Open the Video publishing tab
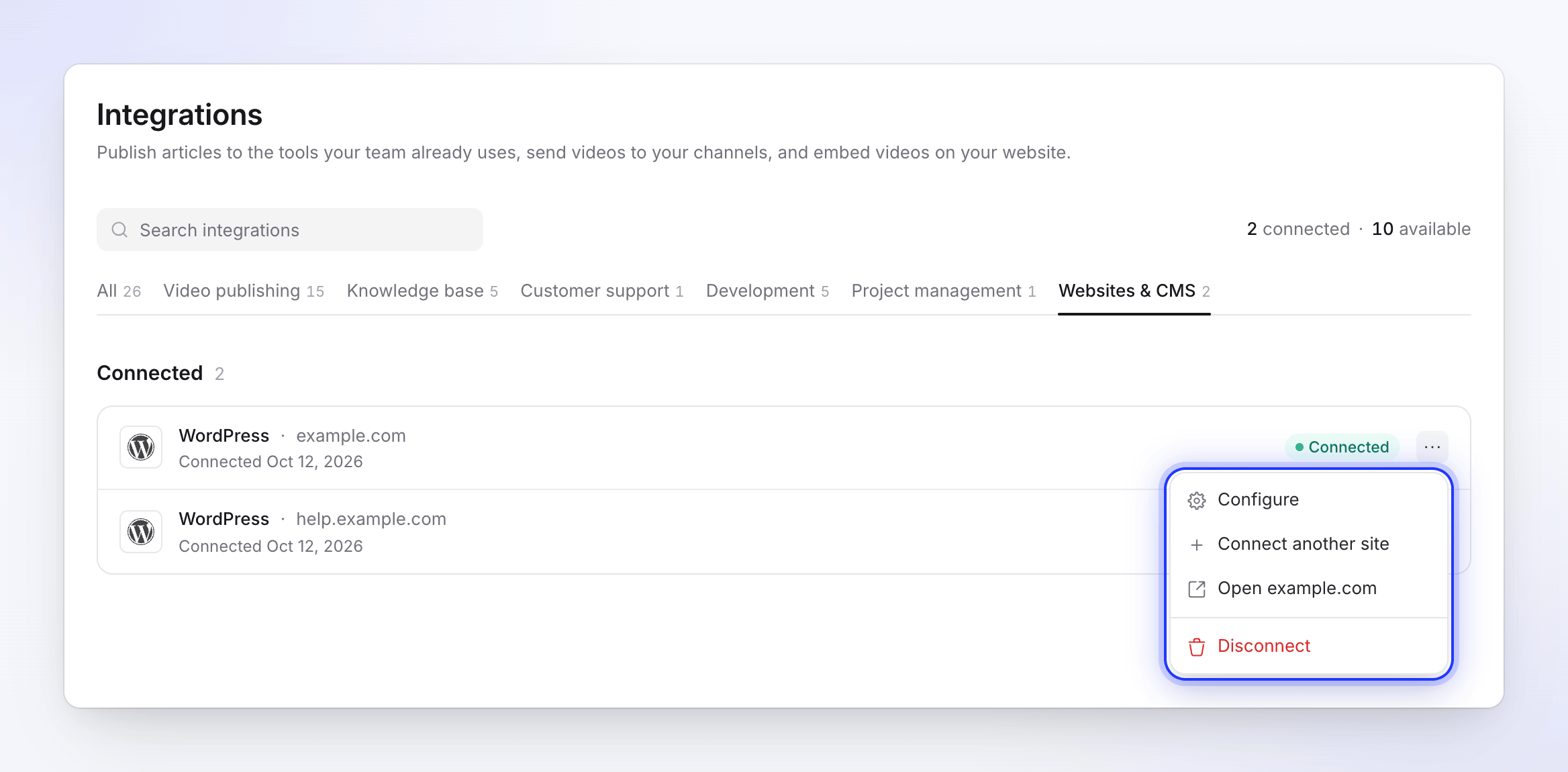The width and height of the screenshot is (1568, 772). pyautogui.click(x=244, y=291)
